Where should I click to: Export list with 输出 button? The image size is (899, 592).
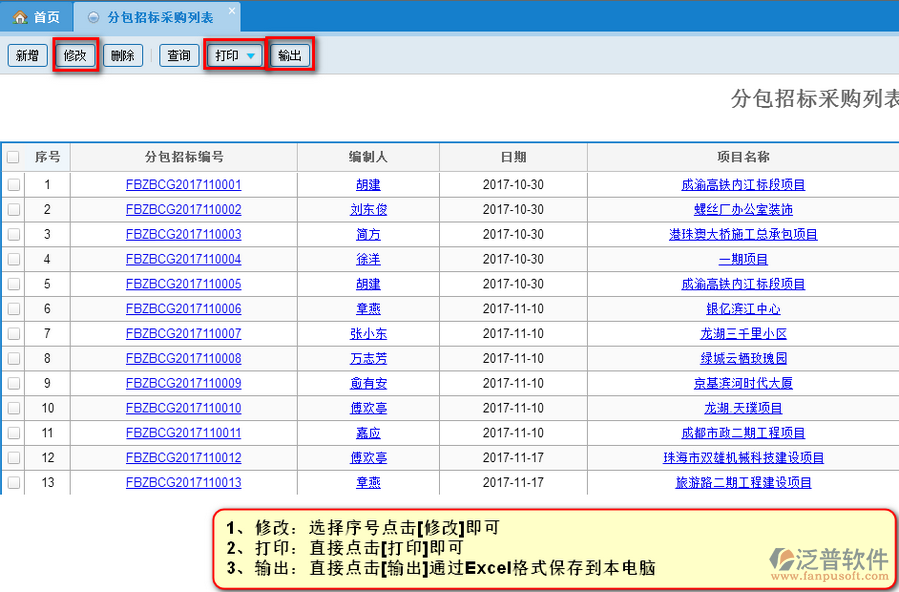click(290, 56)
